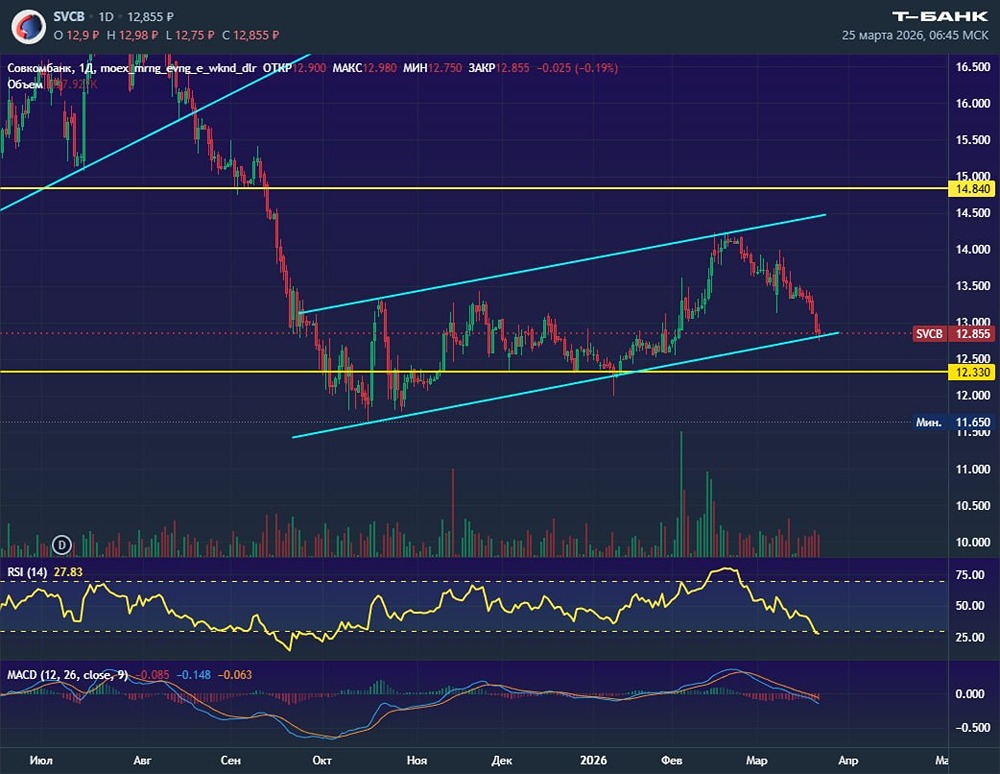The height and width of the screenshot is (774, 1000).
Task: Click the 13.500 price axis value
Action: click(973, 286)
